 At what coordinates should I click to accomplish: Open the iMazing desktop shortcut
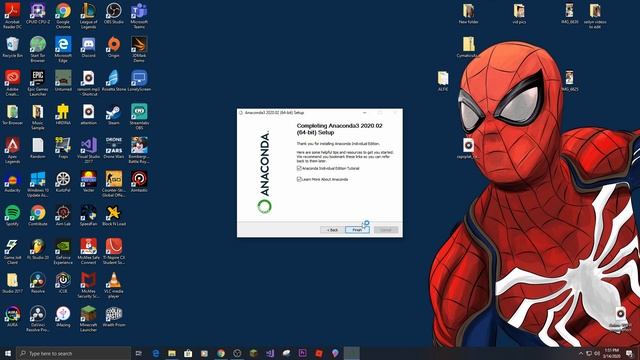[x=63, y=316]
